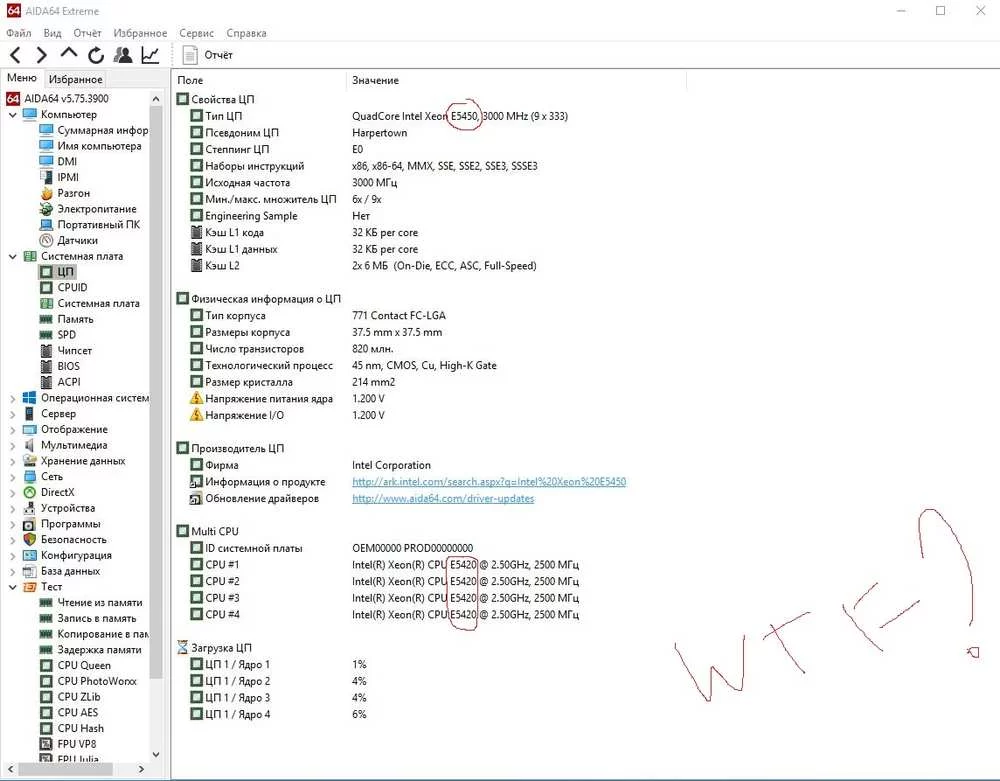Select the Запись в память benchmark
This screenshot has width=1000, height=781.
click(x=96, y=618)
